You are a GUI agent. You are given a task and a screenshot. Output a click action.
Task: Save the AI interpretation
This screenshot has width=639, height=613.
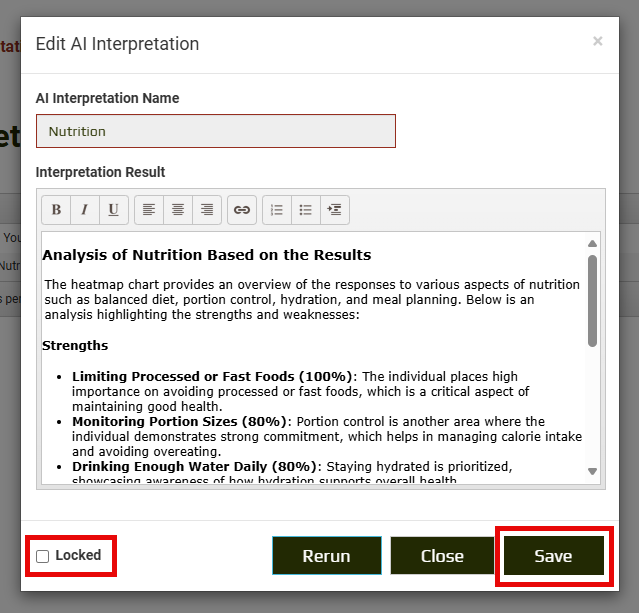point(553,556)
